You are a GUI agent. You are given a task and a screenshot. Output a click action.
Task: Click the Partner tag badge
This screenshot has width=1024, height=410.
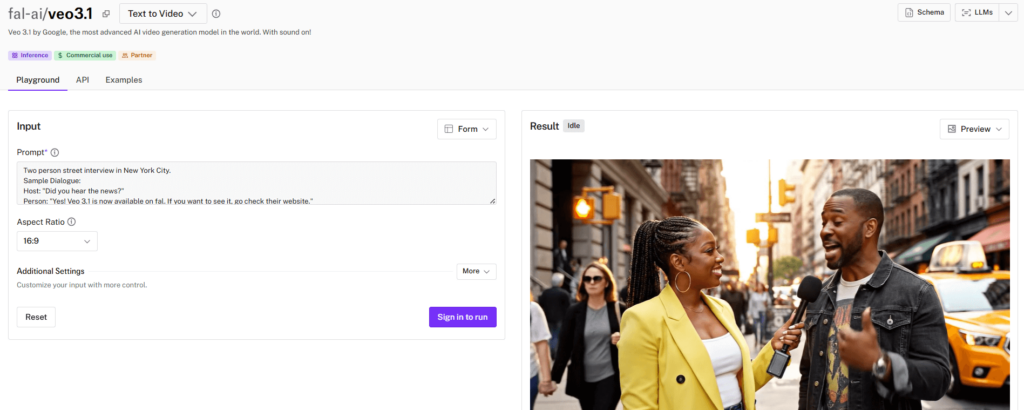click(138, 55)
